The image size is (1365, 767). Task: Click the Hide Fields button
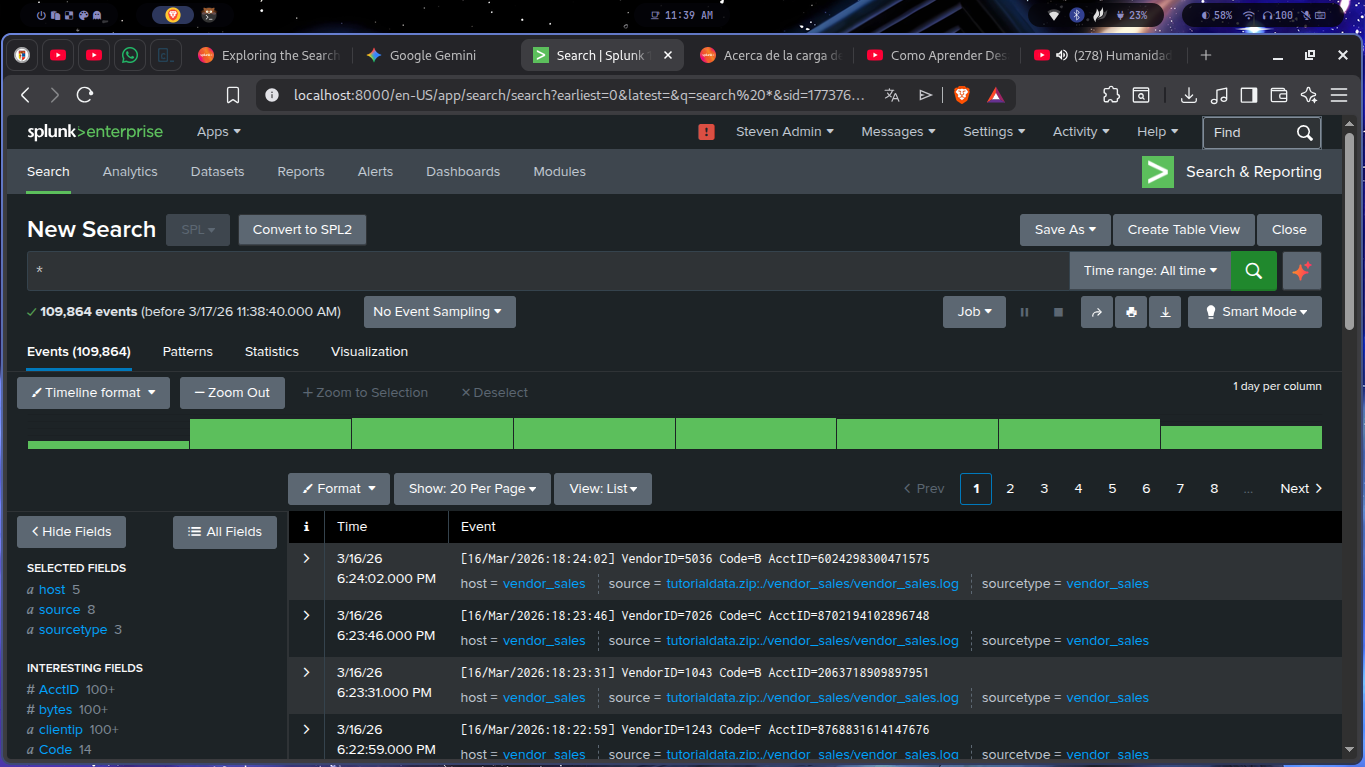71,532
